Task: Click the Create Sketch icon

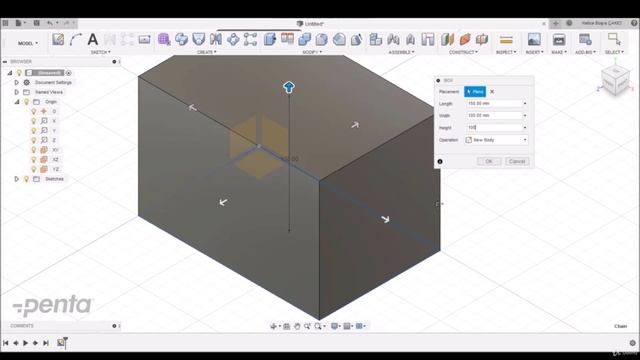Action: (x=58, y=39)
